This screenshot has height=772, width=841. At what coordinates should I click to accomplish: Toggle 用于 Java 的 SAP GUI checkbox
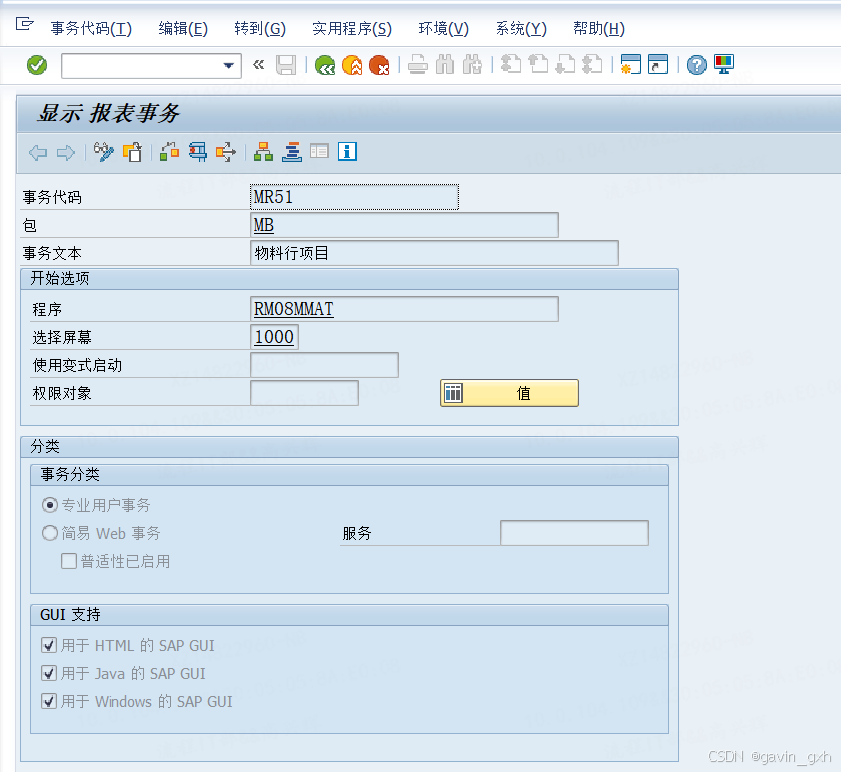click(49, 673)
